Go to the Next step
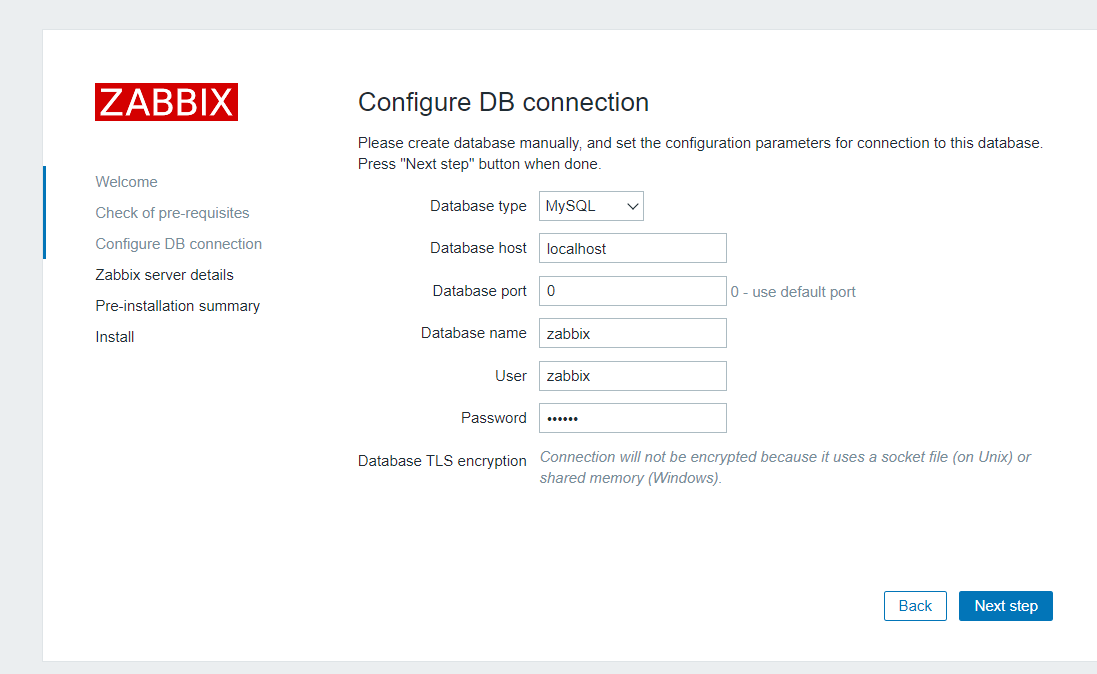 pos(1005,606)
